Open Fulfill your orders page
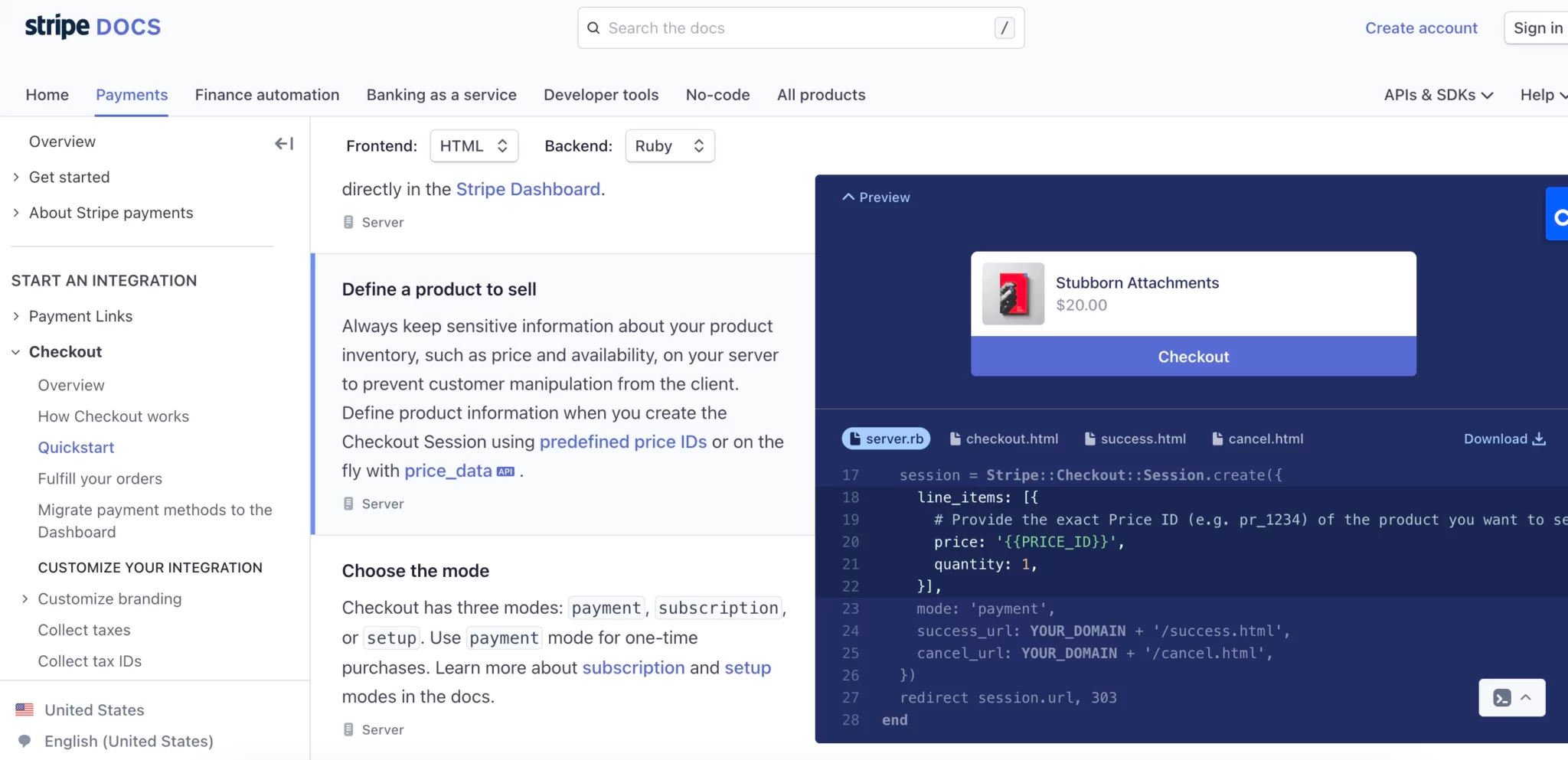The width and height of the screenshot is (1568, 760). pos(100,478)
